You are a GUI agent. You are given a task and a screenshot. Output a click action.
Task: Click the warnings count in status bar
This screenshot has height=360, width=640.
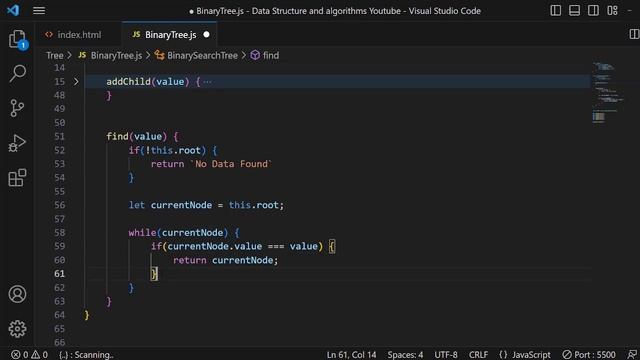(40, 355)
